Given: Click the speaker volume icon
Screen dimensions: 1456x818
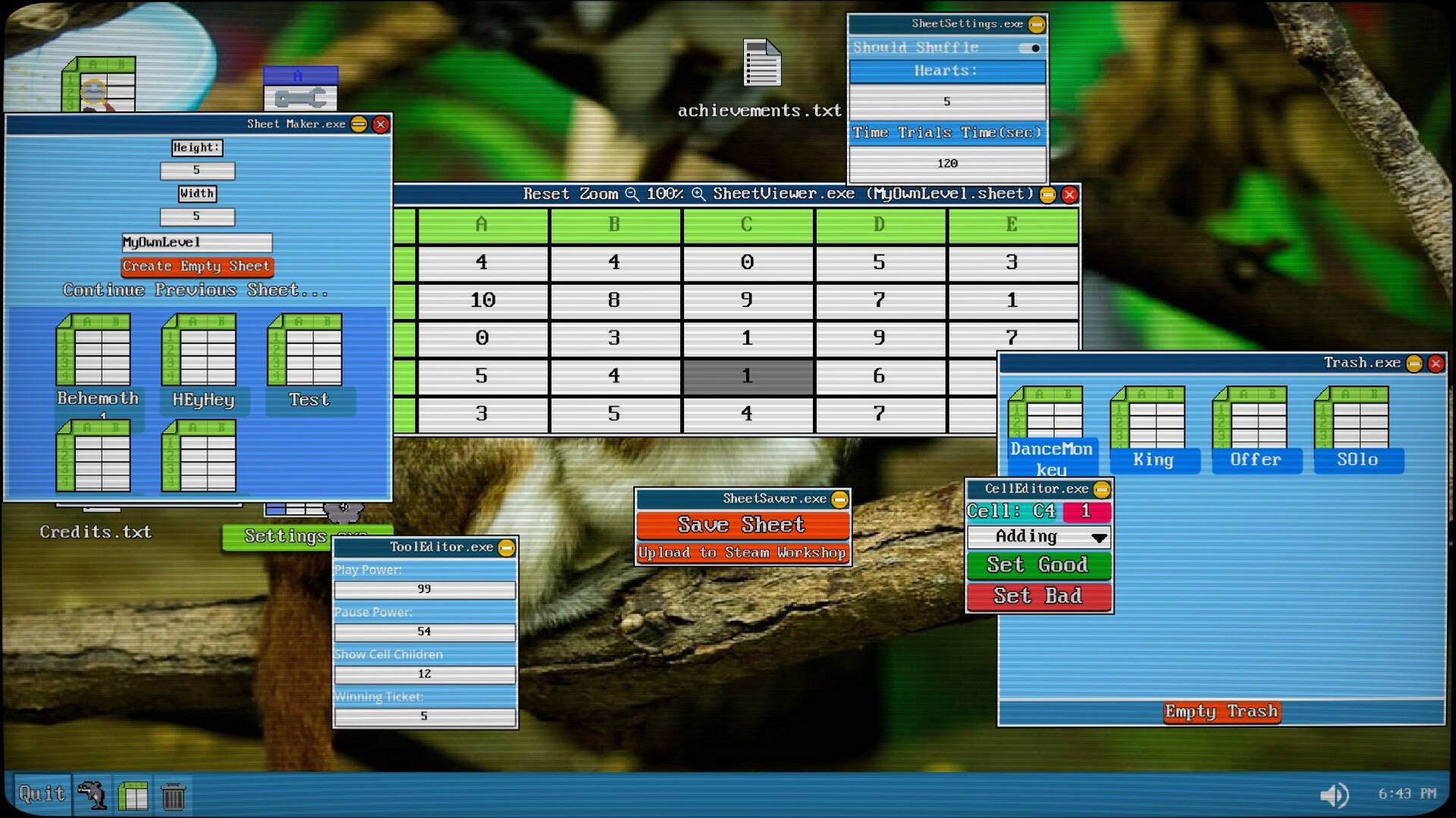Looking at the screenshot, I should point(1334,794).
